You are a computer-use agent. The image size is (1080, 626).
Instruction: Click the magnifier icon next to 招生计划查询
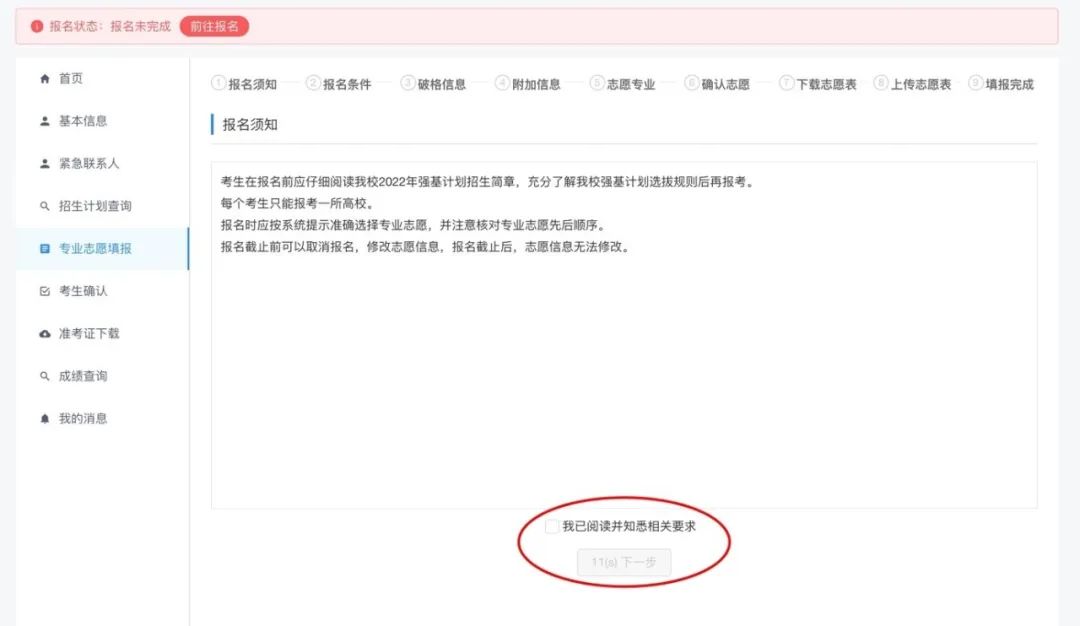(43, 206)
